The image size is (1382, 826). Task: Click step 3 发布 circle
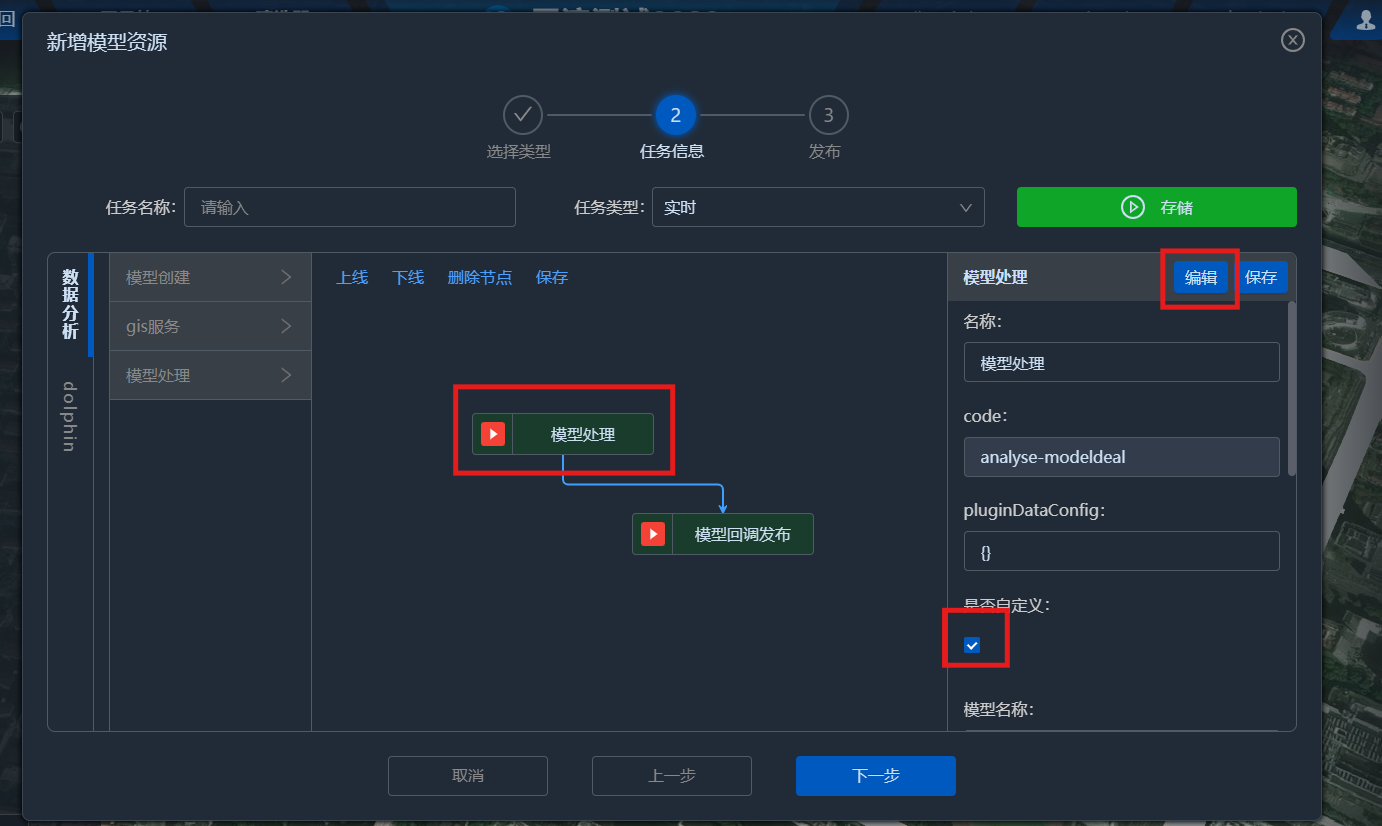click(x=828, y=116)
